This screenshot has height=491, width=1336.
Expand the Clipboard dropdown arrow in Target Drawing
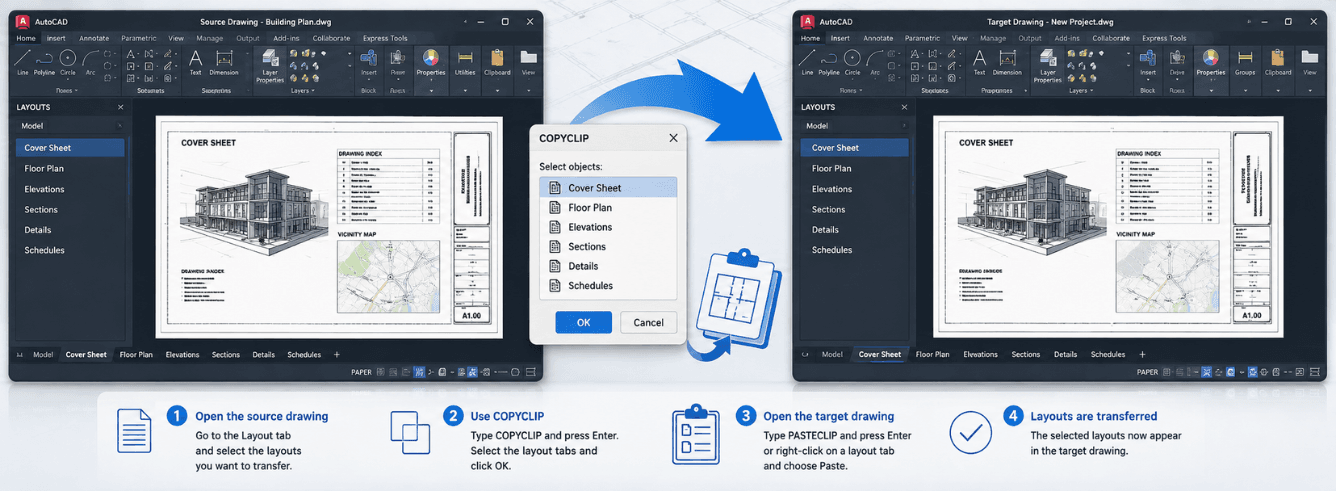(1278, 90)
